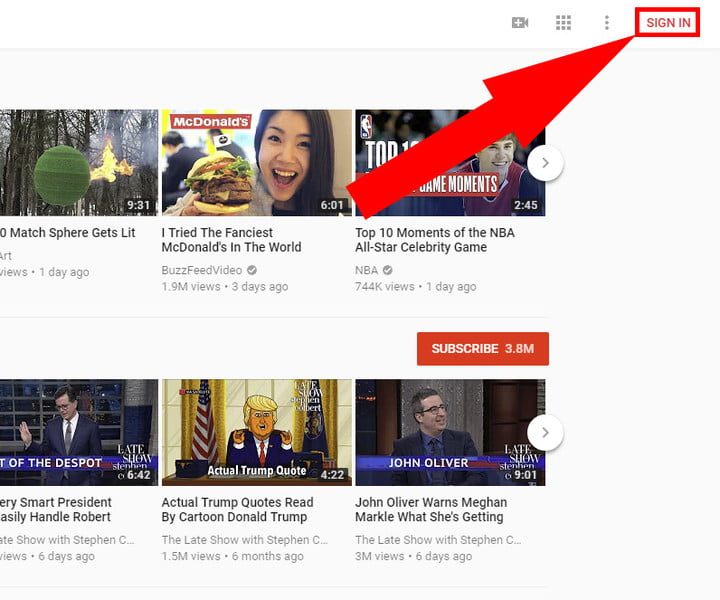This screenshot has width=720, height=600.
Task: Open the BuzzFeedVideo channel link
Action: tap(202, 270)
